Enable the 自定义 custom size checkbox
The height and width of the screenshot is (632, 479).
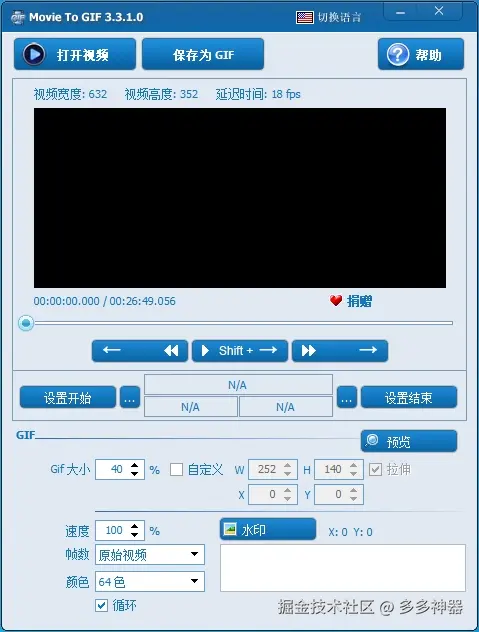pyautogui.click(x=176, y=469)
